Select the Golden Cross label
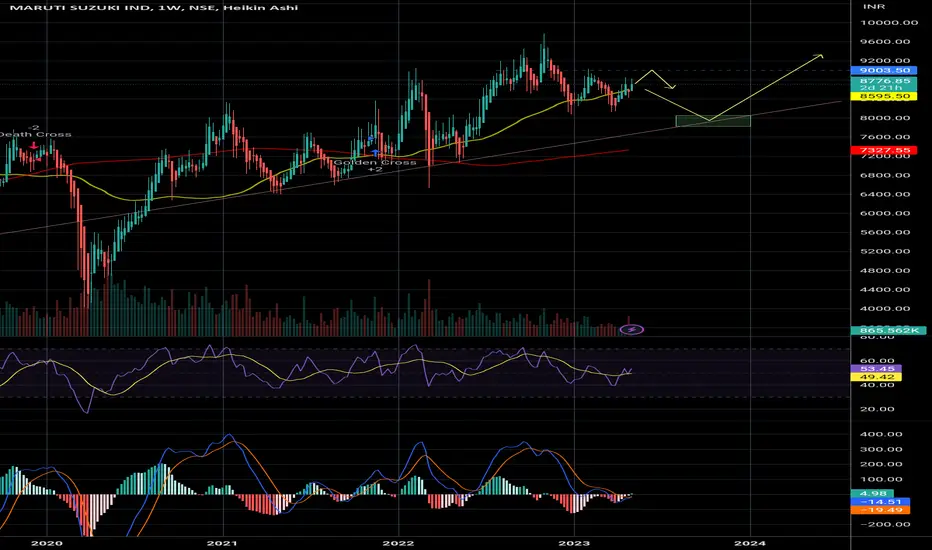The height and width of the screenshot is (550, 932). coord(375,162)
